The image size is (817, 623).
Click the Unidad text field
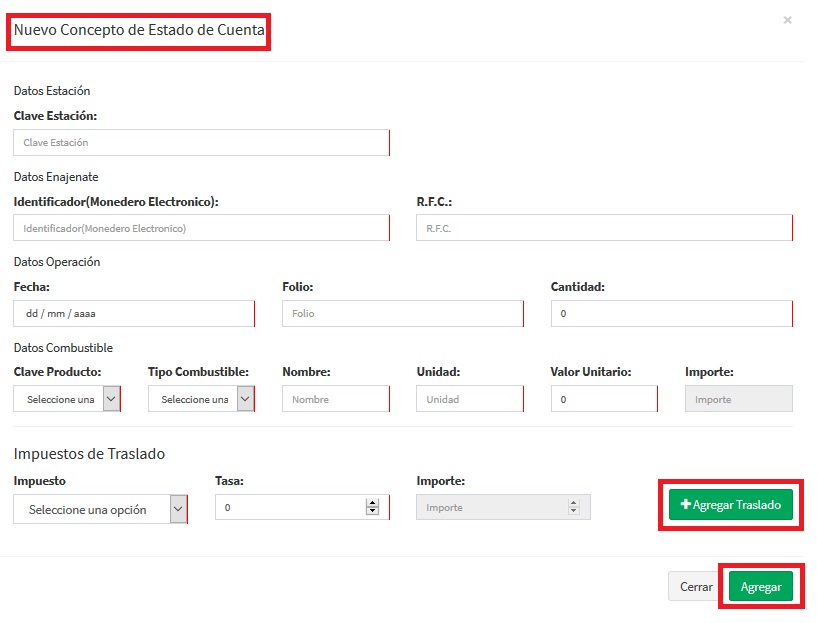(469, 399)
